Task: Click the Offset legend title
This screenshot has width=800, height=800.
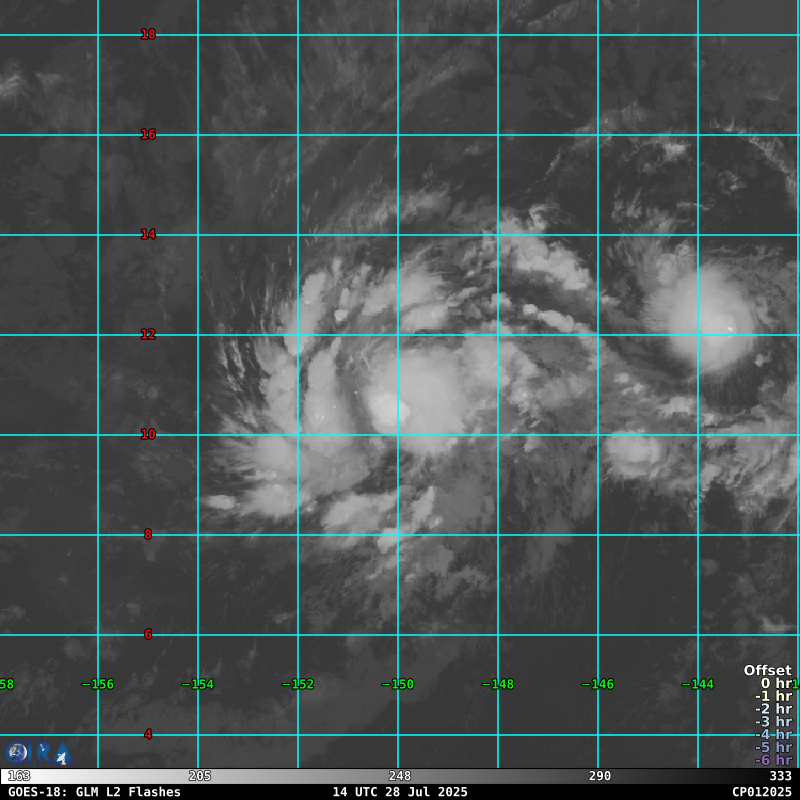Action: [767, 671]
